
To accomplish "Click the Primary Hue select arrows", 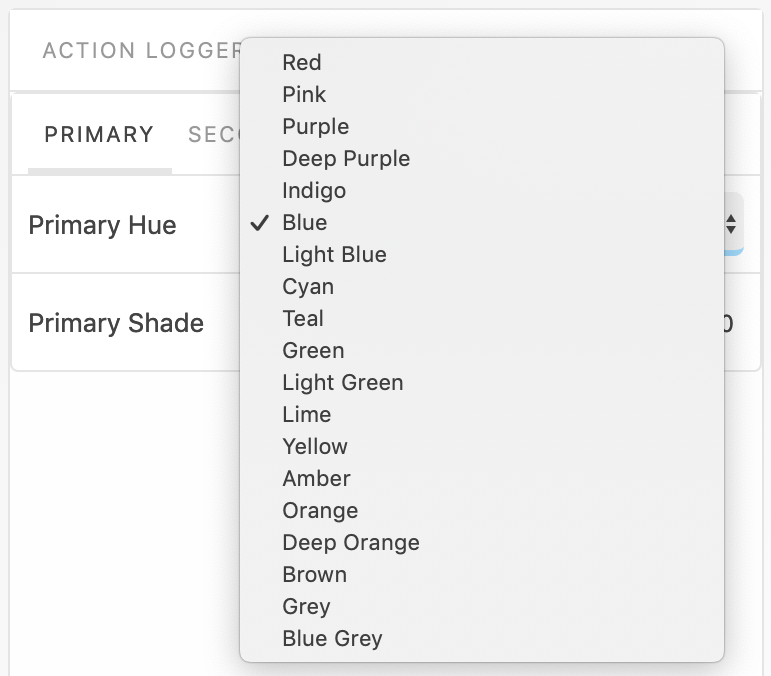I will pos(732,225).
